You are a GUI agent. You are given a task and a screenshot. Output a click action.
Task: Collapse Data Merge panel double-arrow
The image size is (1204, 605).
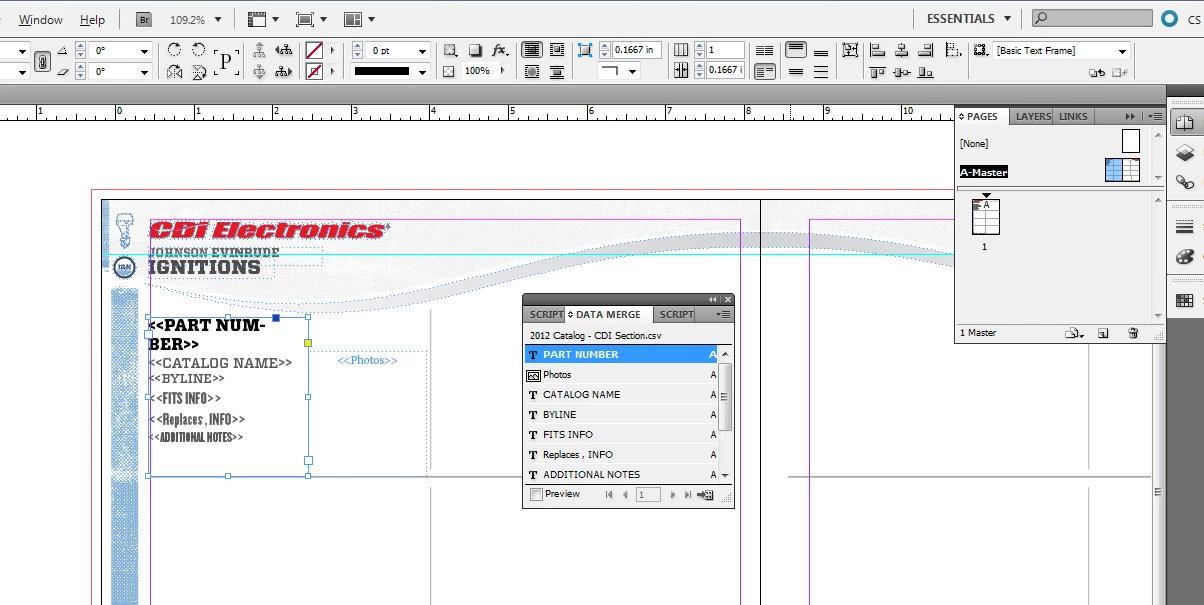(713, 299)
